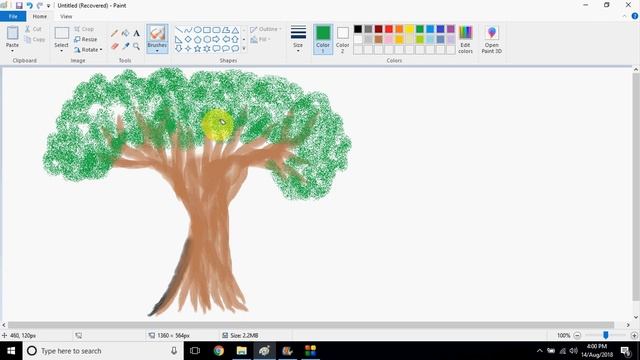Open the shape Outline dropdown
This screenshot has width=640, height=360.
(x=266, y=29)
